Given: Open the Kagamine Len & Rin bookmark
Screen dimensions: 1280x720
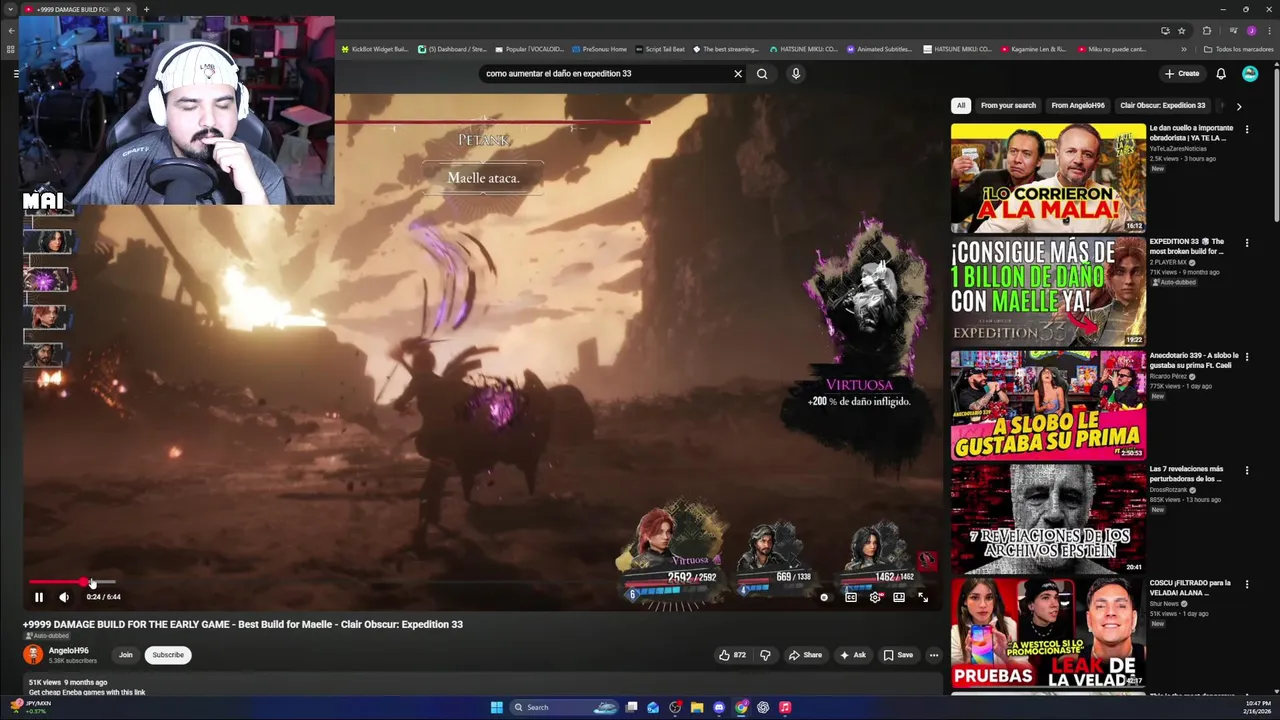Looking at the screenshot, I should (1033, 49).
